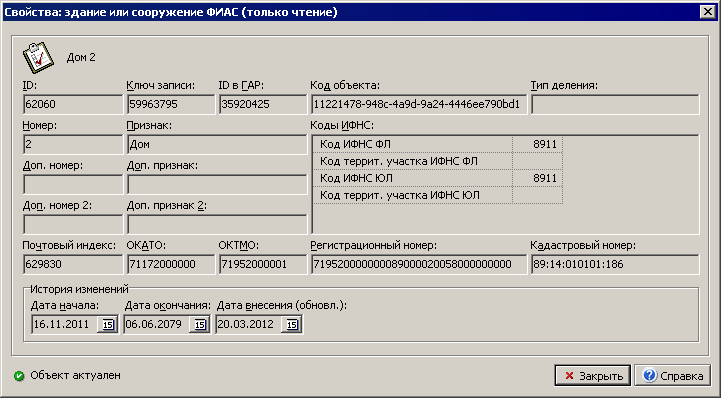This screenshot has width=721, height=398.
Task: Click the 8911 value for Код ИФНС ФЛ
Action: [545, 144]
